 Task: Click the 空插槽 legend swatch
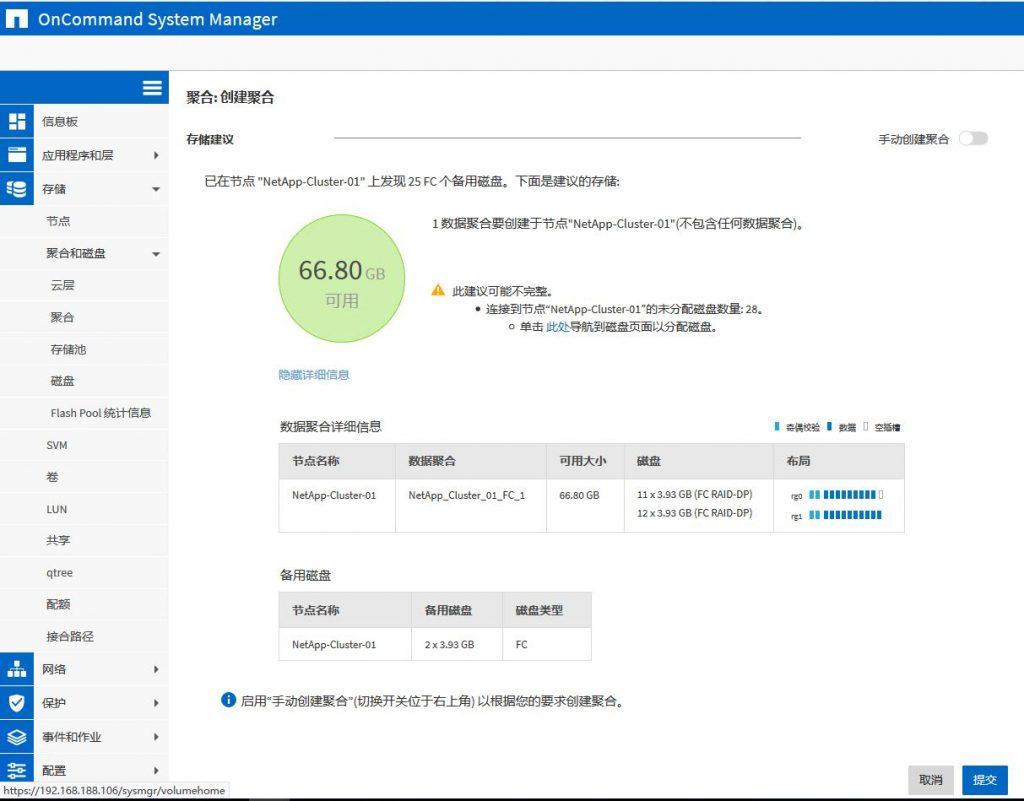click(866, 426)
